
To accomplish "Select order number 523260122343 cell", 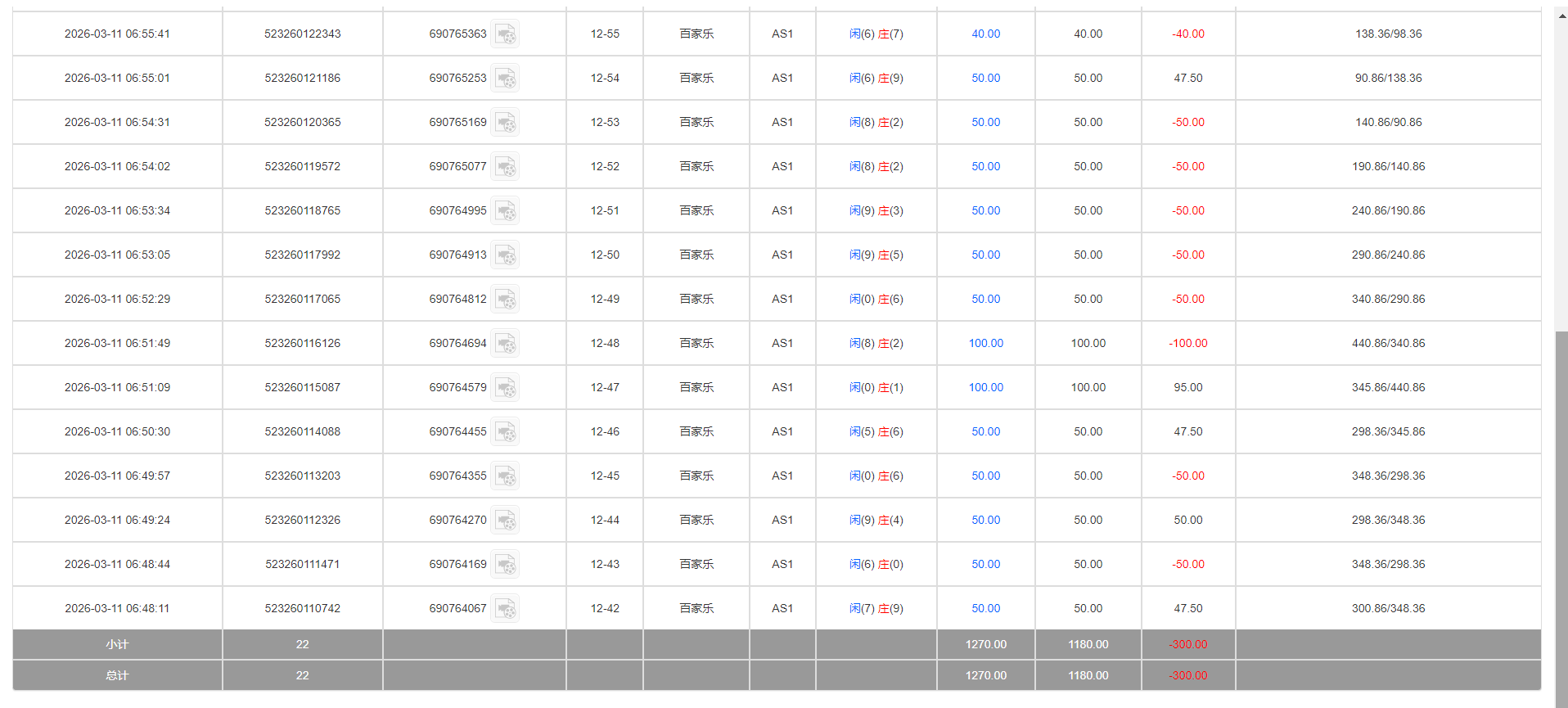I will click(x=302, y=34).
